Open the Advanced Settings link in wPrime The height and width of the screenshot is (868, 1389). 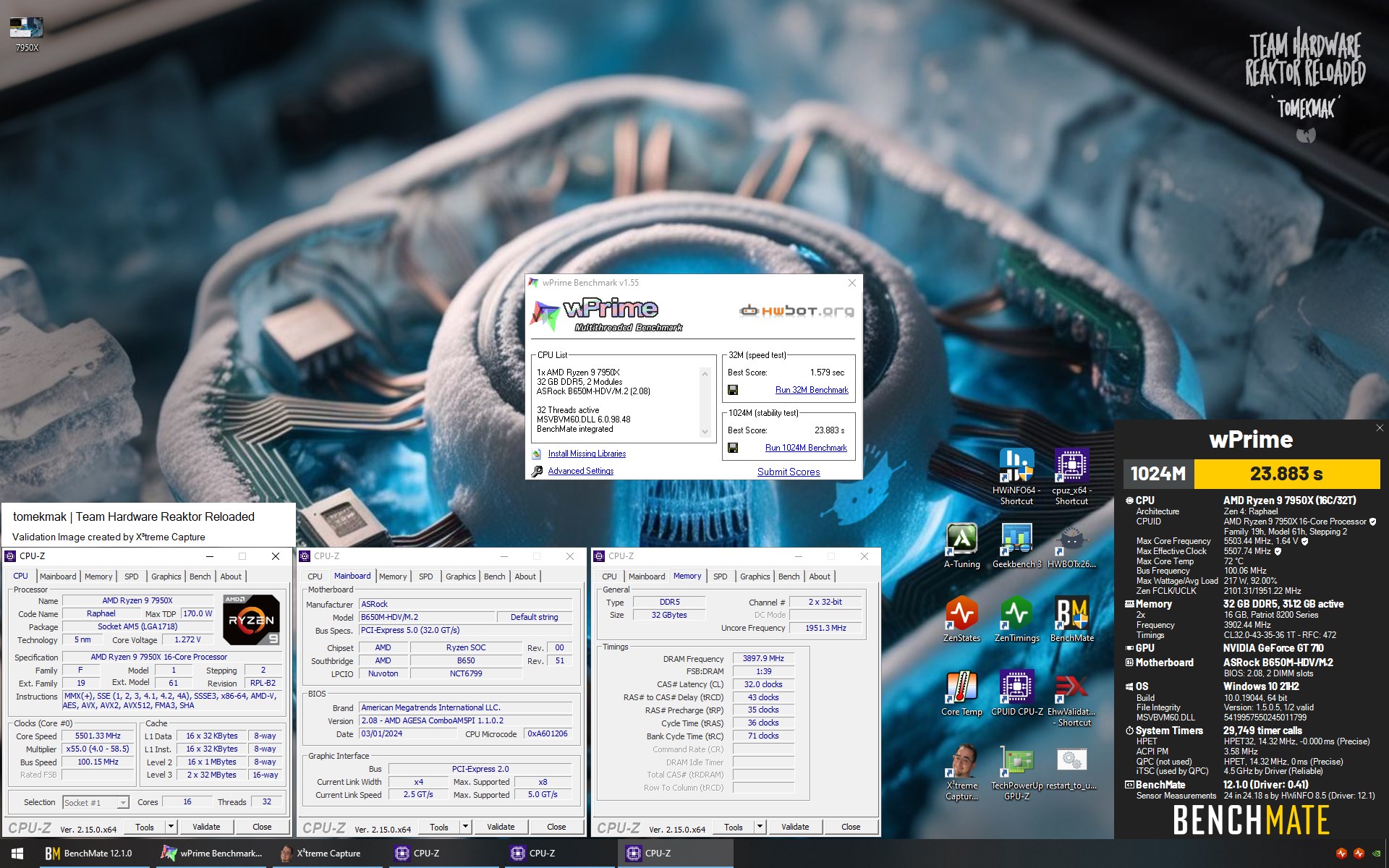(x=581, y=471)
